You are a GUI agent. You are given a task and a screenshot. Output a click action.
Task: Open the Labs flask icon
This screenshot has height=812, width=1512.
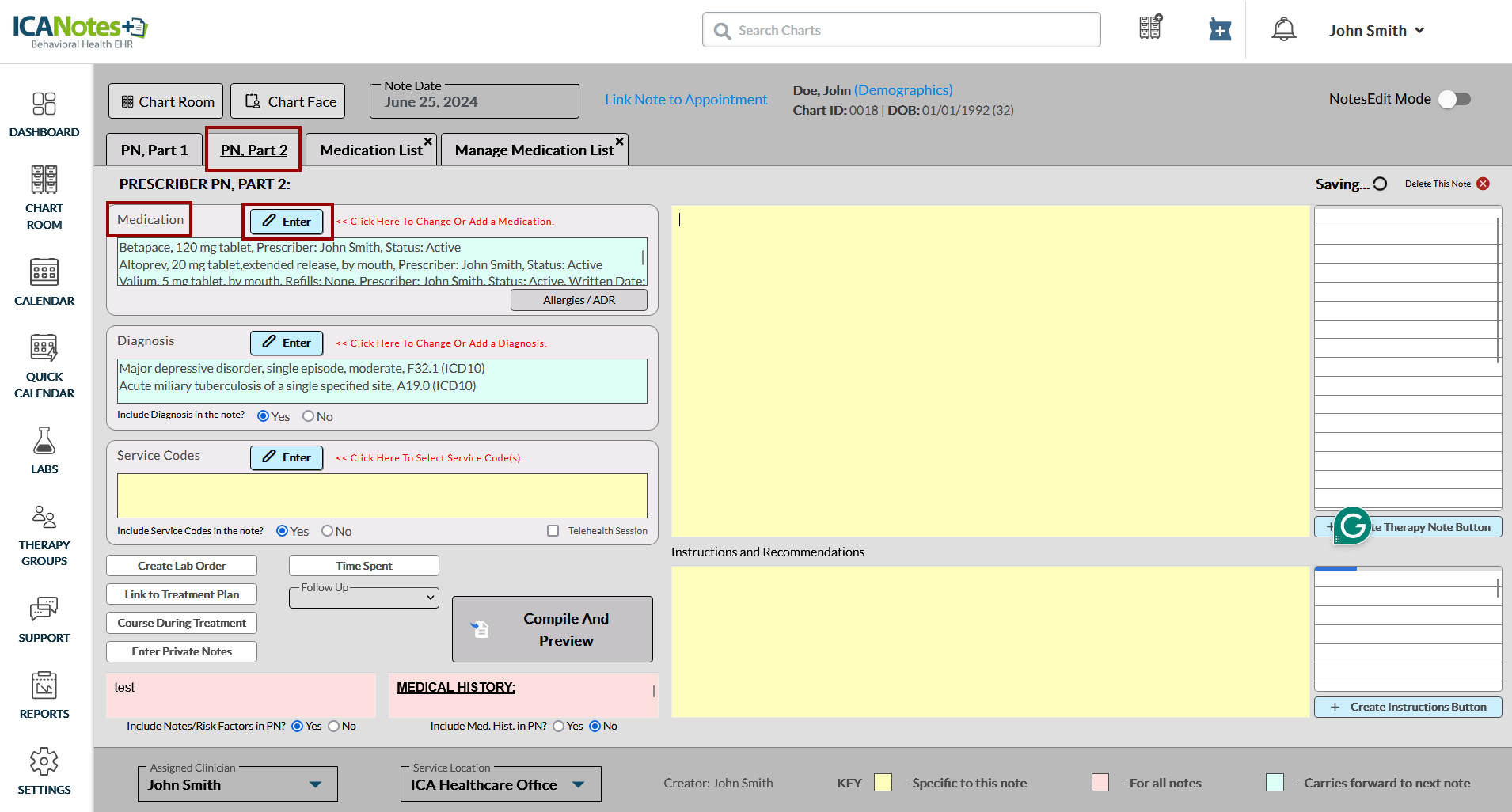tap(44, 442)
